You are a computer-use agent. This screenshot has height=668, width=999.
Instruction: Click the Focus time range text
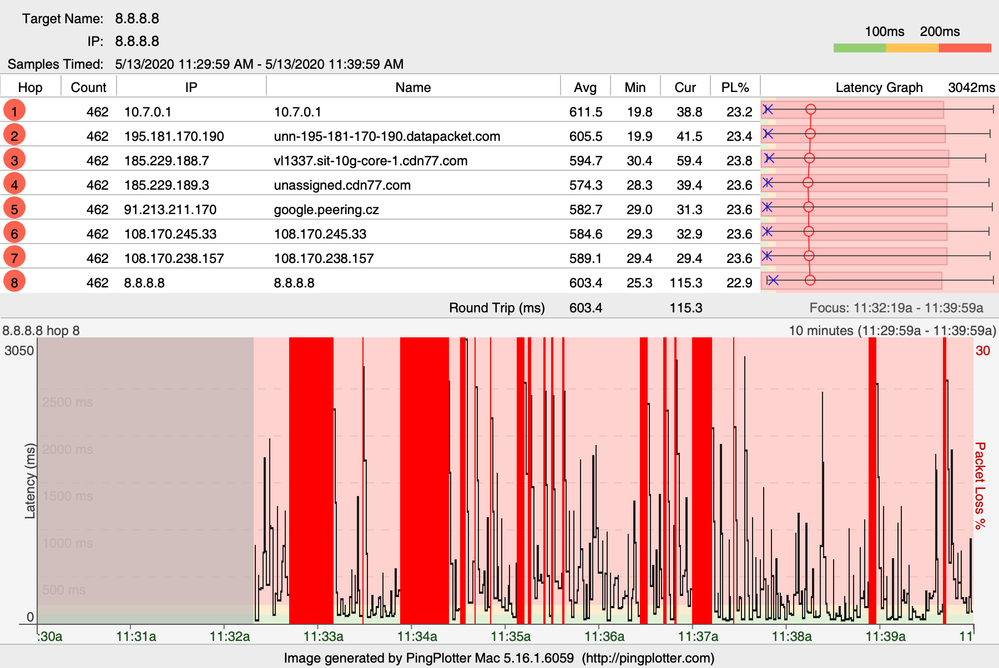pyautogui.click(x=896, y=307)
